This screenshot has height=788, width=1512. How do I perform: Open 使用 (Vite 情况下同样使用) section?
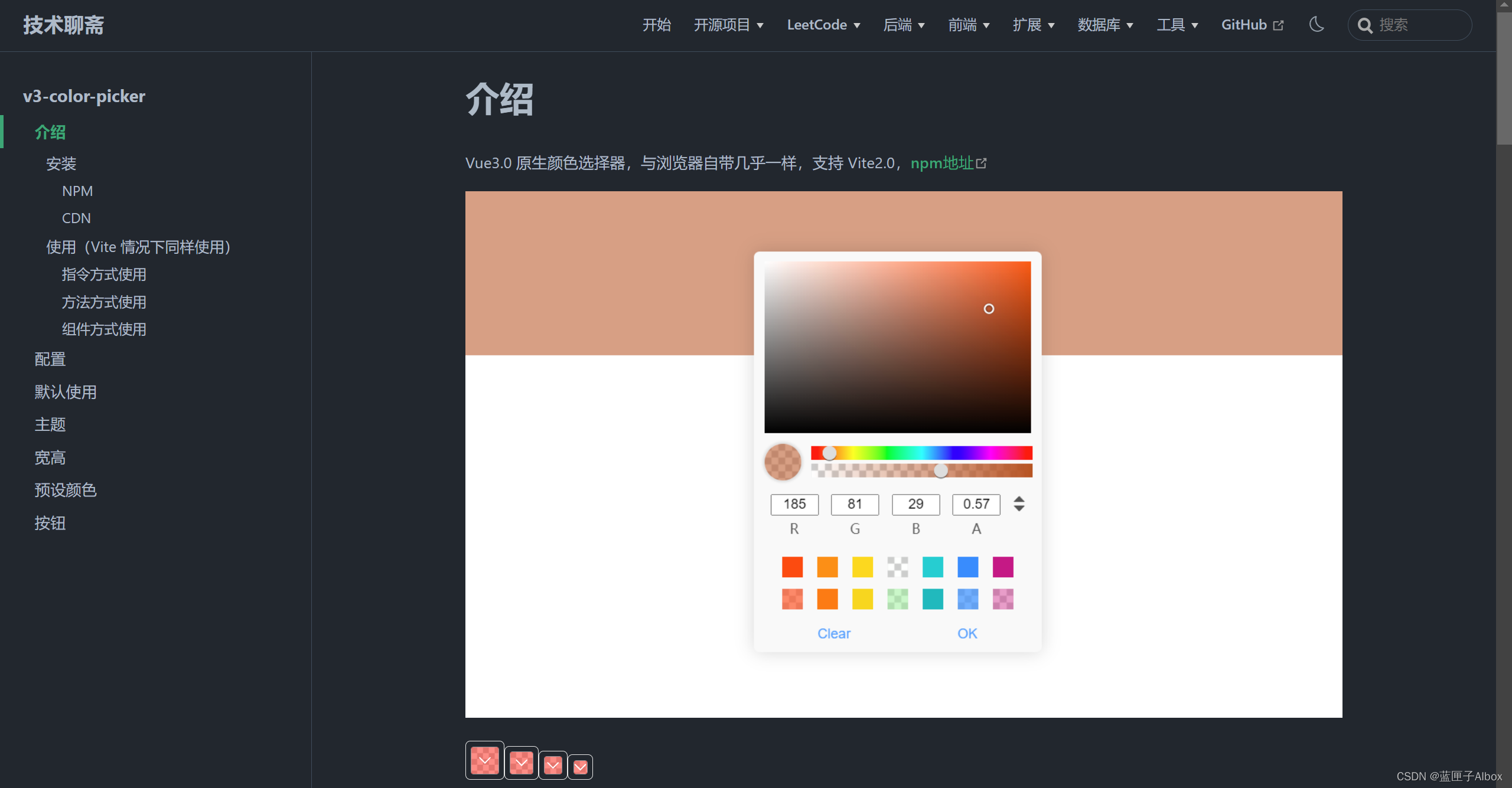click(x=138, y=247)
